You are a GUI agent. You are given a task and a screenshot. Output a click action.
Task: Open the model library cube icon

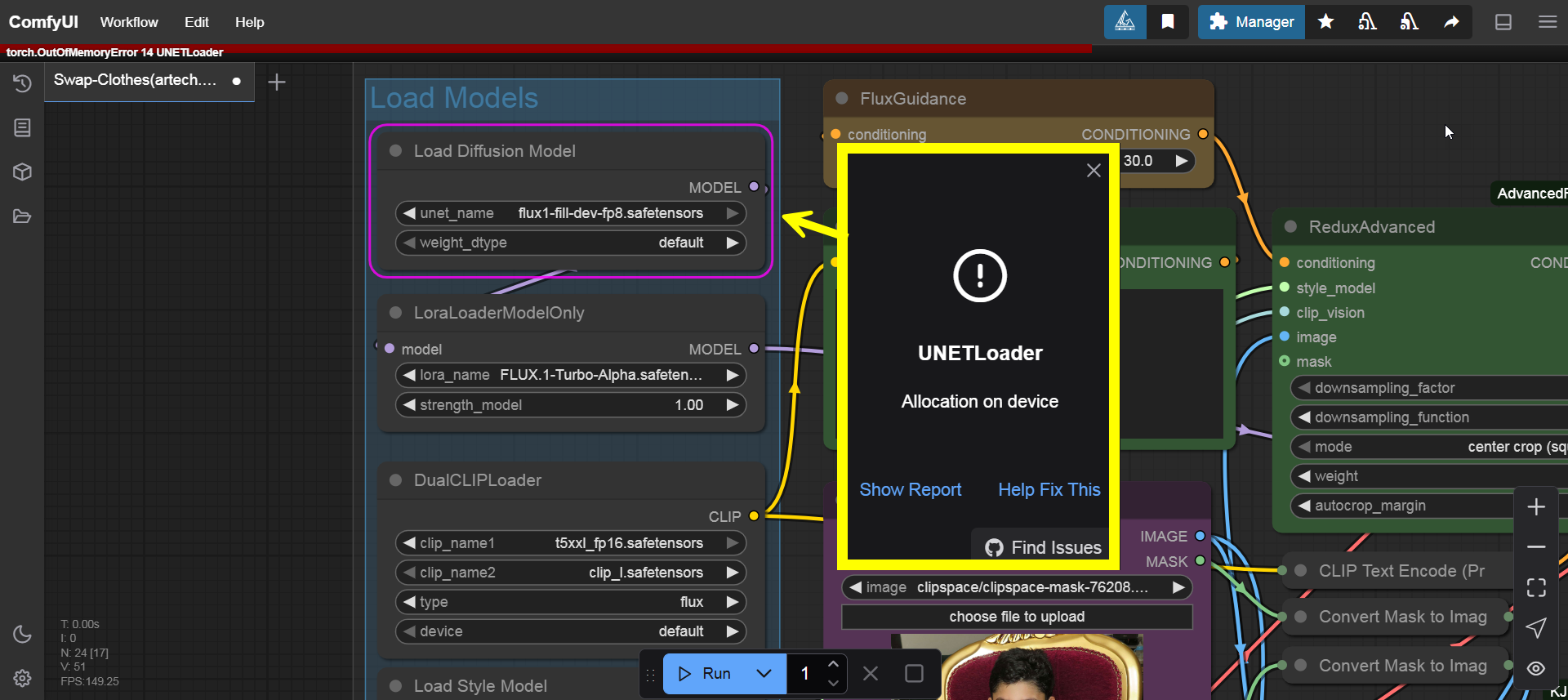coord(22,172)
